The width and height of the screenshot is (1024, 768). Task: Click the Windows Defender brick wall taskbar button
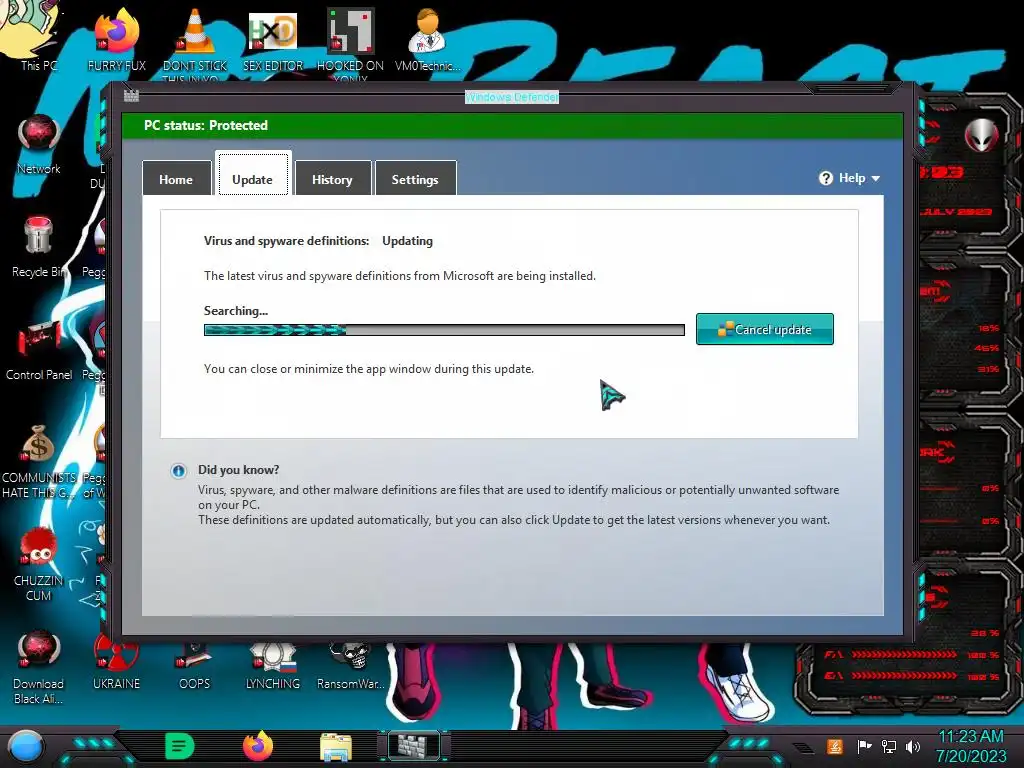click(x=415, y=745)
